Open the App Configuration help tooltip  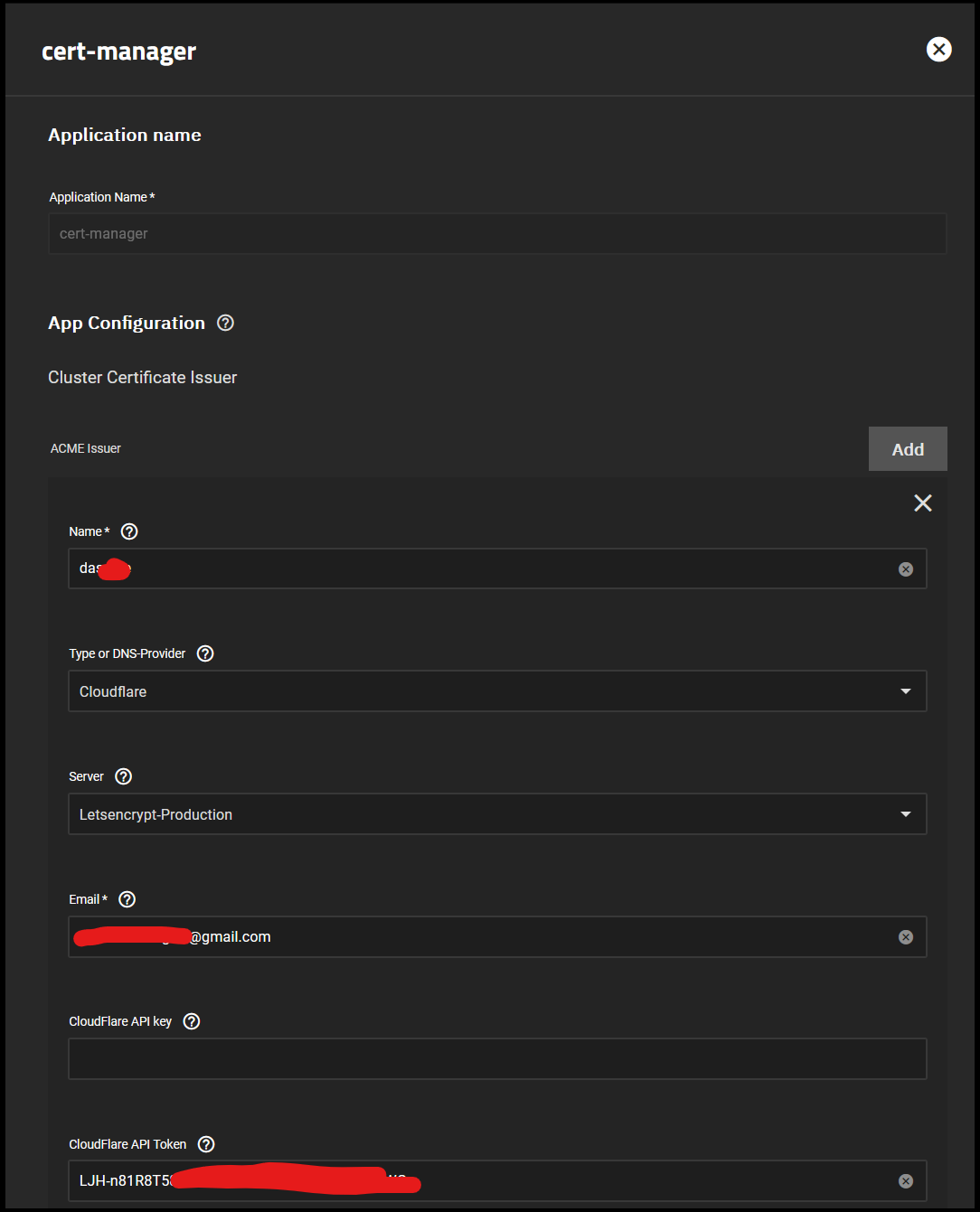[225, 323]
